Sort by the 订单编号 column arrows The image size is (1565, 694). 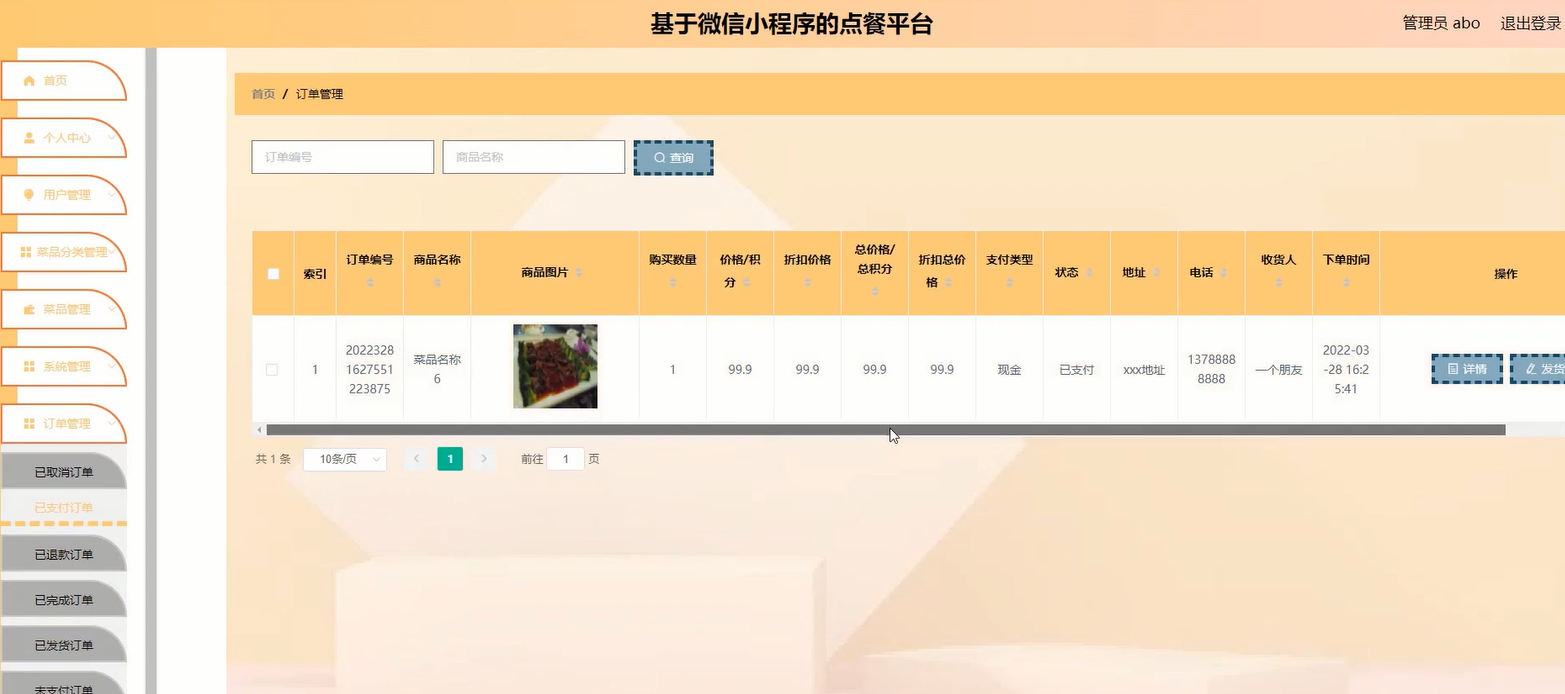[370, 283]
